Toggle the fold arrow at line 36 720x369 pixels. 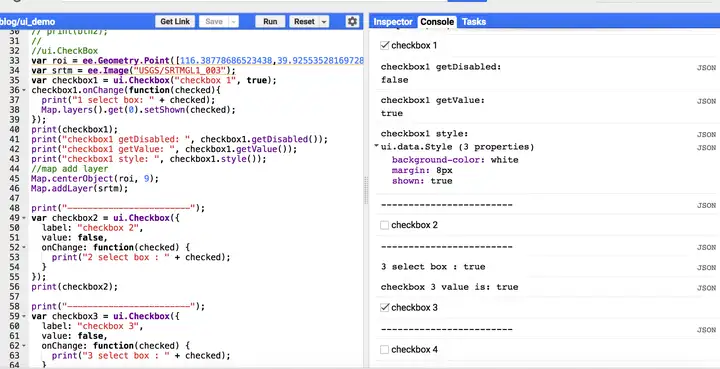tap(24, 90)
